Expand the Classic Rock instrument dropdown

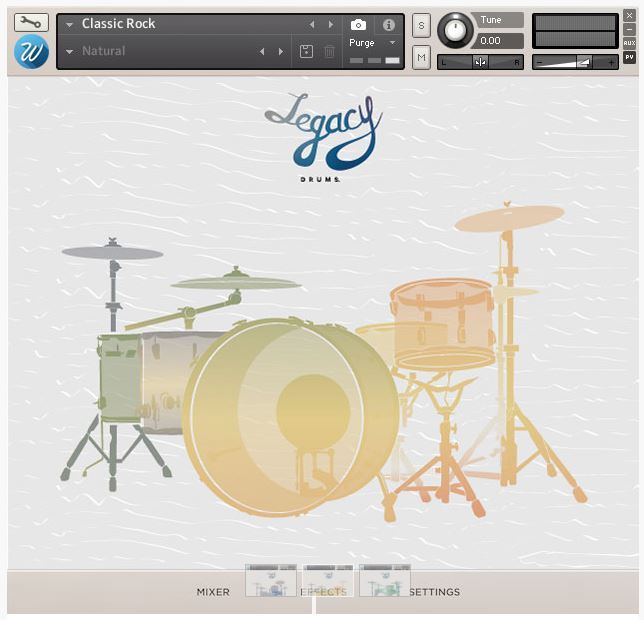[x=70, y=24]
